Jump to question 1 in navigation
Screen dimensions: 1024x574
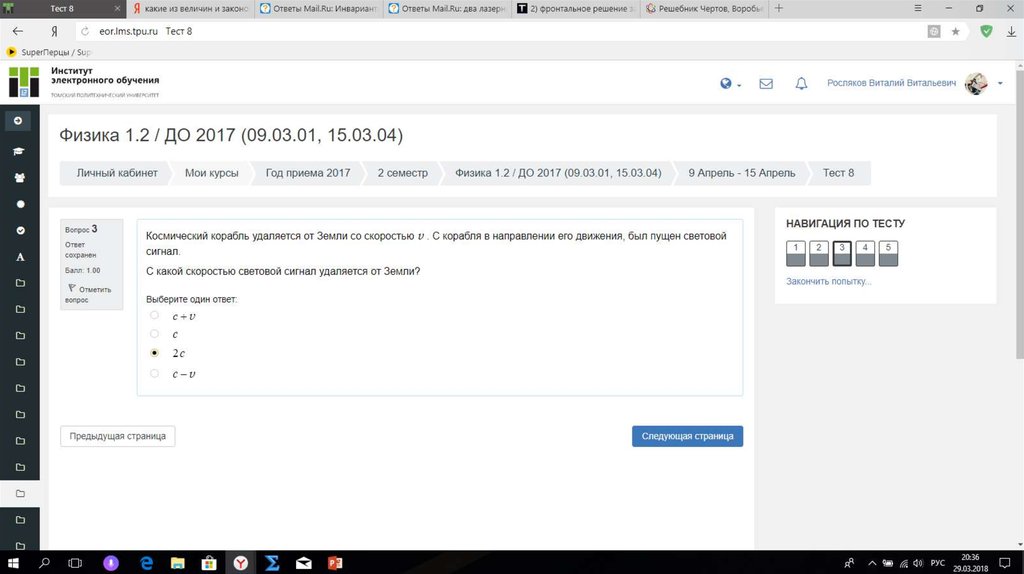coord(795,253)
